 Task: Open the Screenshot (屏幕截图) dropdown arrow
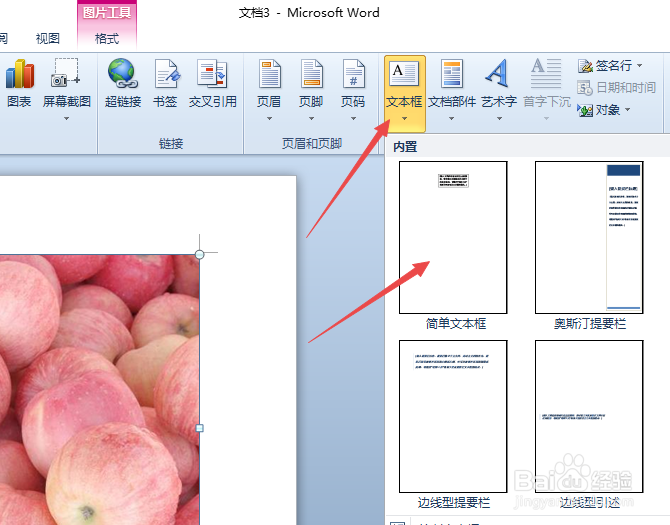click(x=66, y=118)
